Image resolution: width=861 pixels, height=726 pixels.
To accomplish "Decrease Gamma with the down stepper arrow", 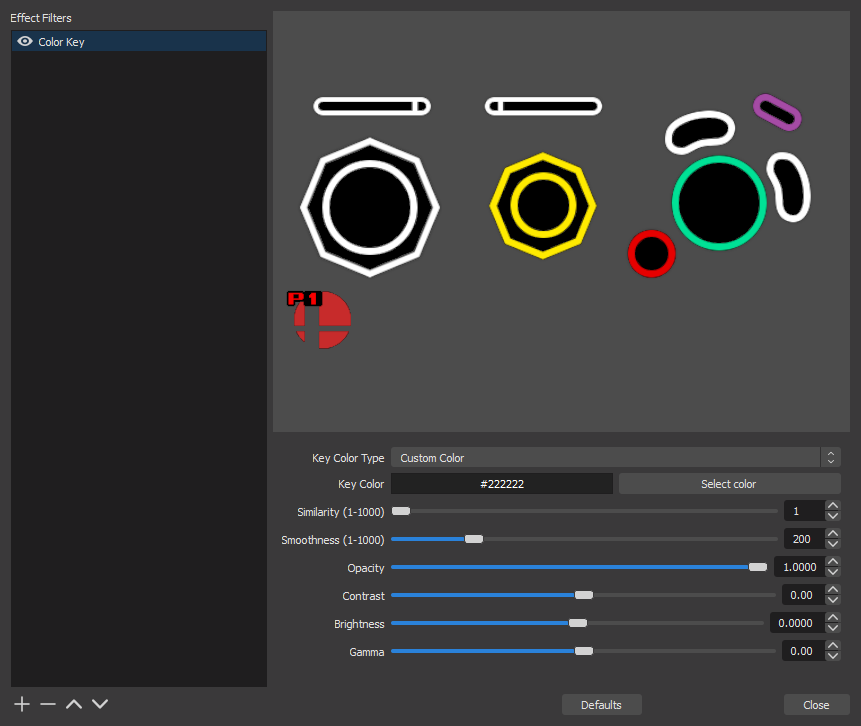I will 832,656.
